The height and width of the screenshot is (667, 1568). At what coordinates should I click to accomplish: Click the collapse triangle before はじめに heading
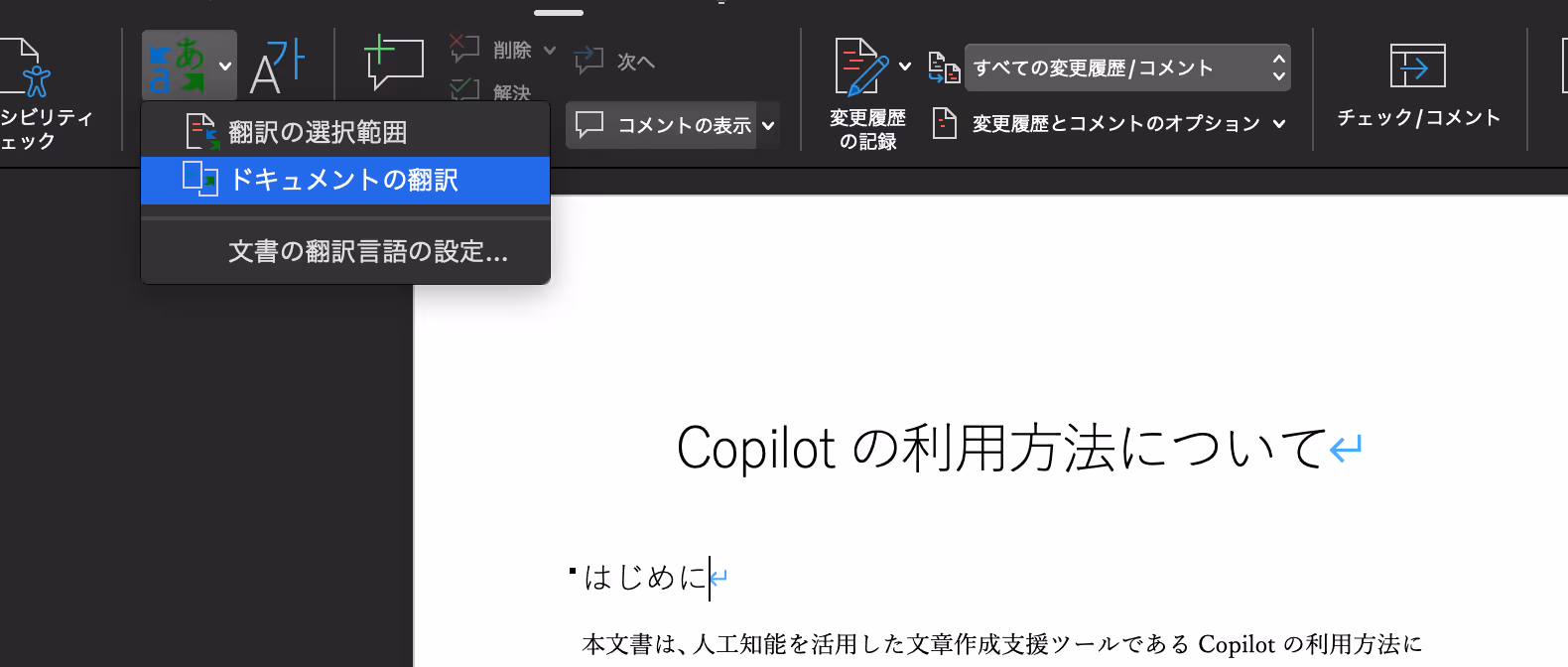coord(573,571)
